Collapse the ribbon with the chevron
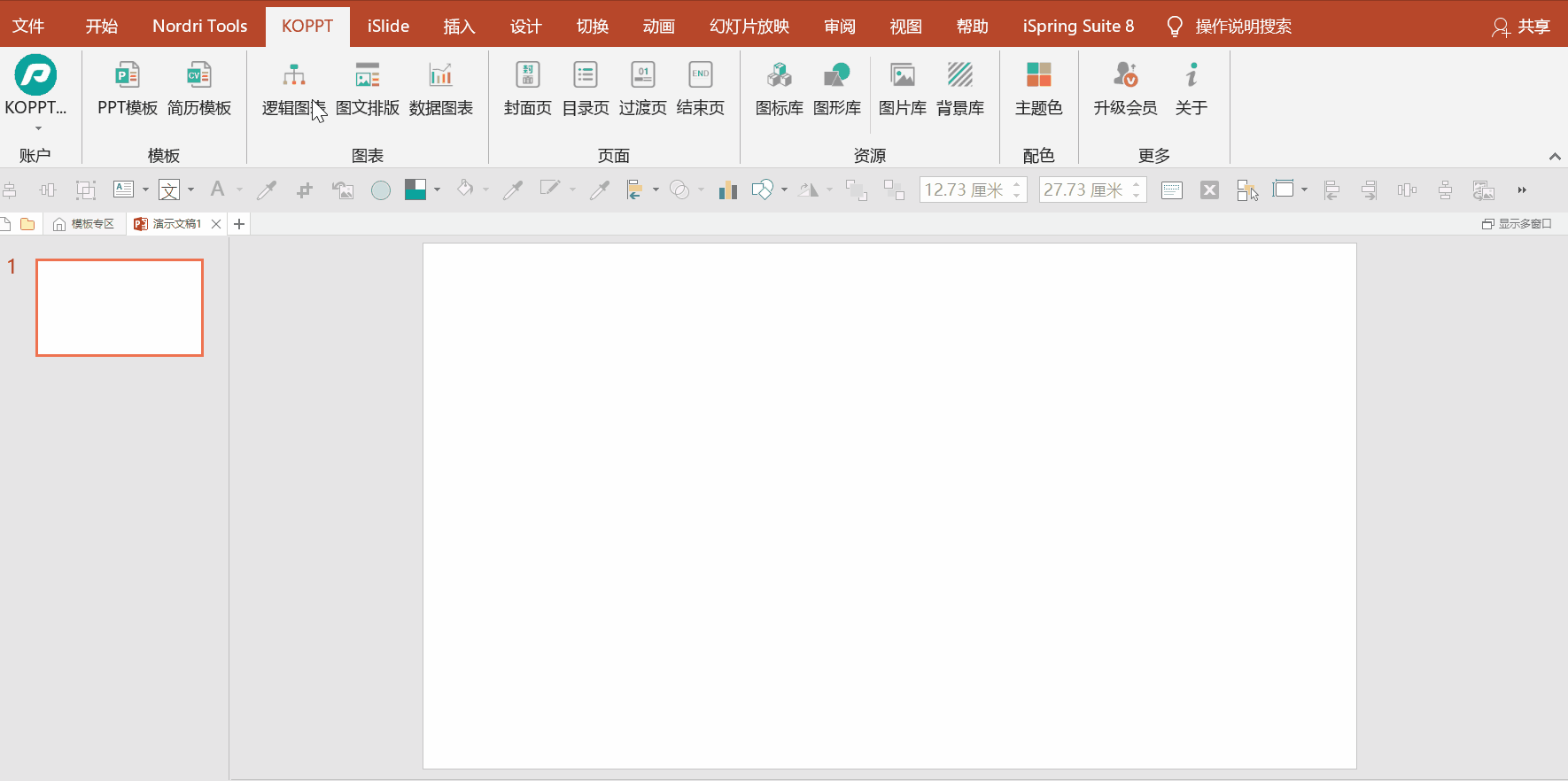This screenshot has width=1568, height=781. click(x=1554, y=157)
